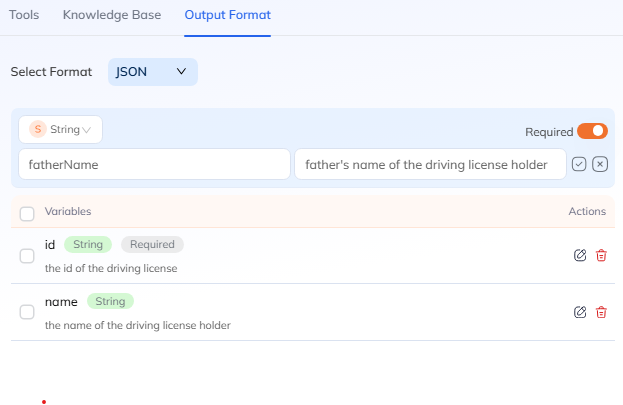This screenshot has width=623, height=405.
Task: Confirm the fatherName variable with checkmark icon
Action: 579,165
